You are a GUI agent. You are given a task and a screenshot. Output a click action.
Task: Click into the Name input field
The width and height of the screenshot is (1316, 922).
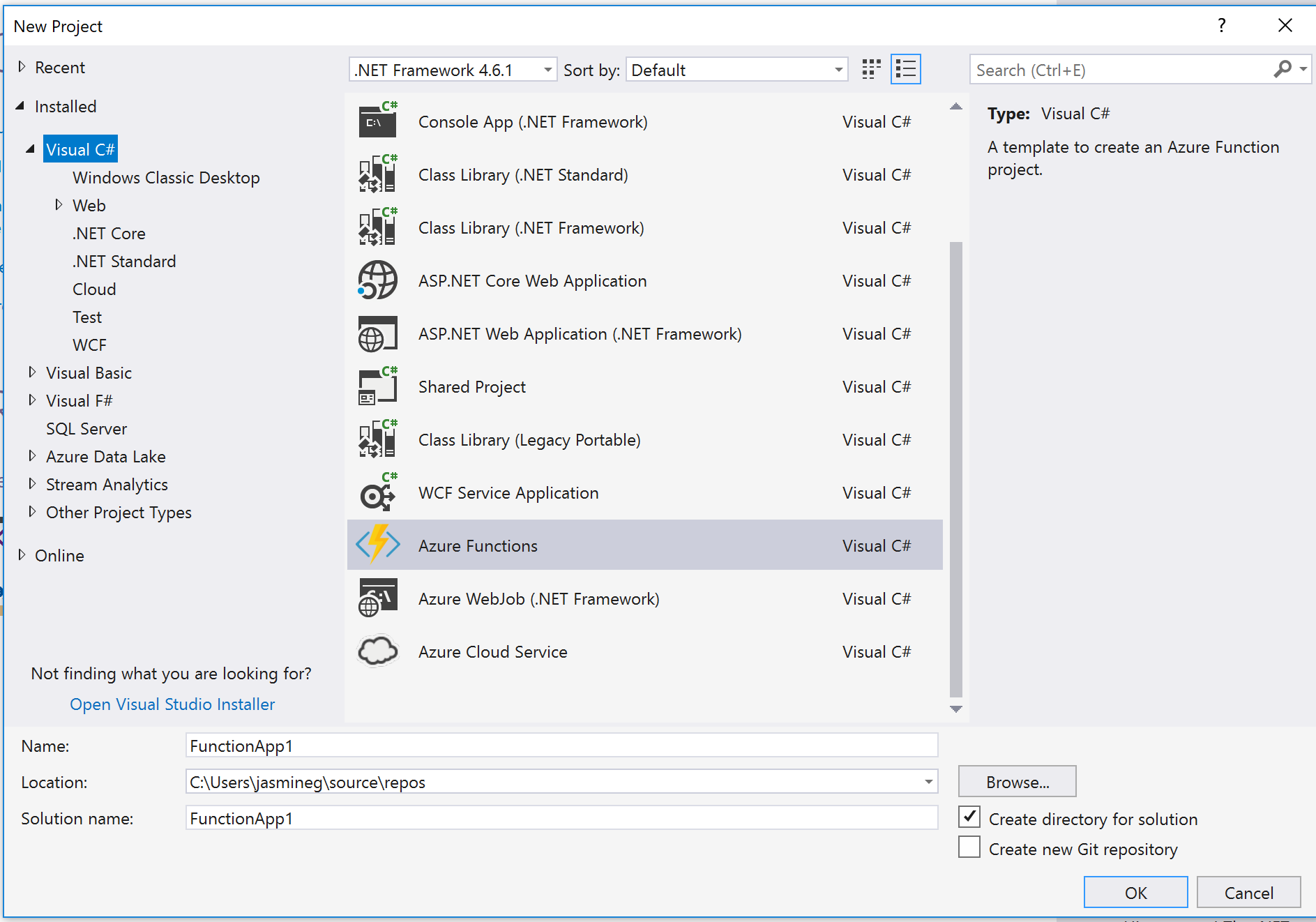561,746
